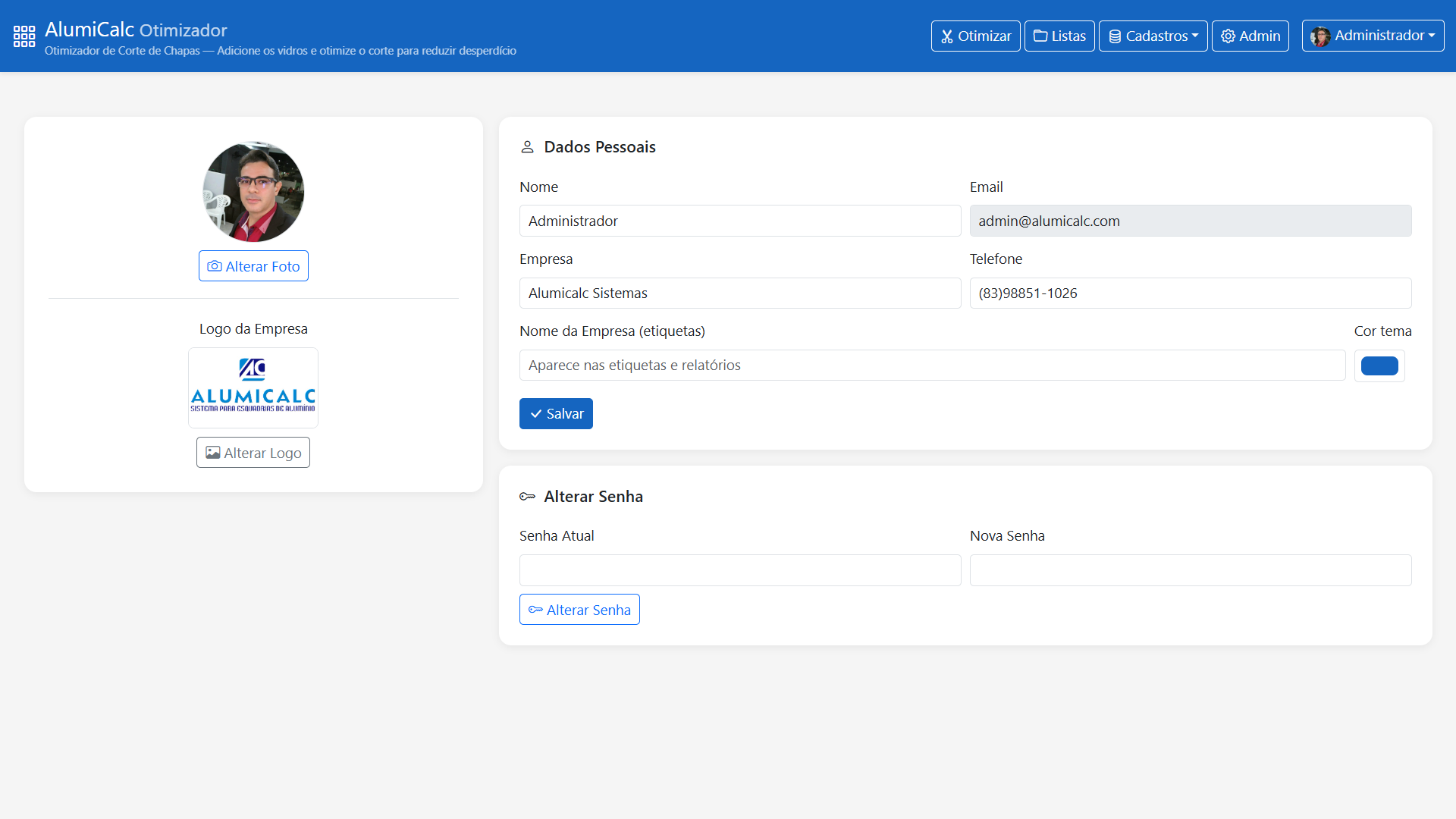This screenshot has width=1456, height=819.
Task: Focus the Telefone input field
Action: pos(1191,293)
